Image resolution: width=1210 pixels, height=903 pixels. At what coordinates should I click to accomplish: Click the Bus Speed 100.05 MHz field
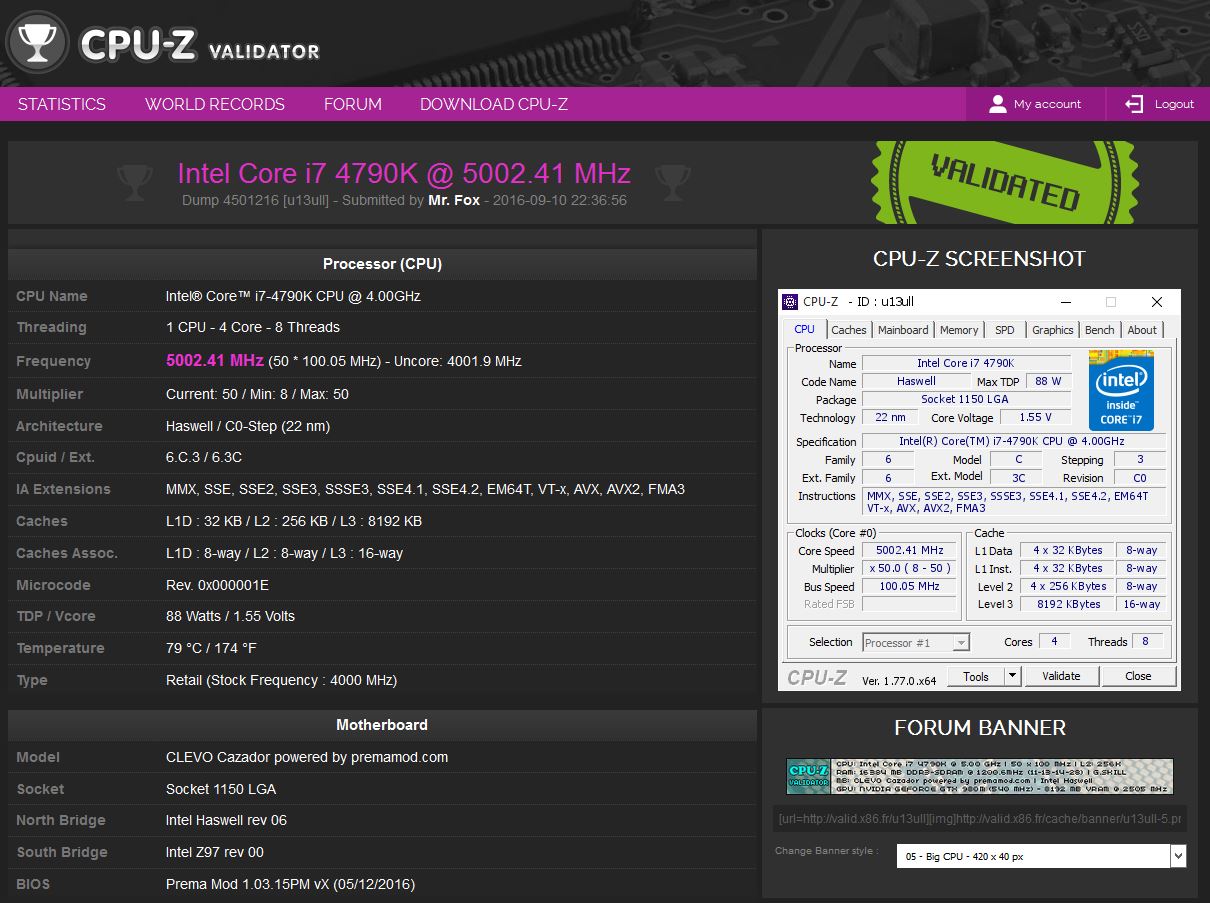[x=909, y=586]
